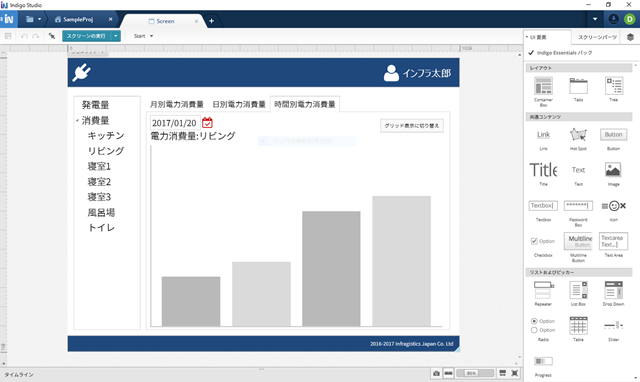Open the red calendar picker icon

pyautogui.click(x=207, y=122)
